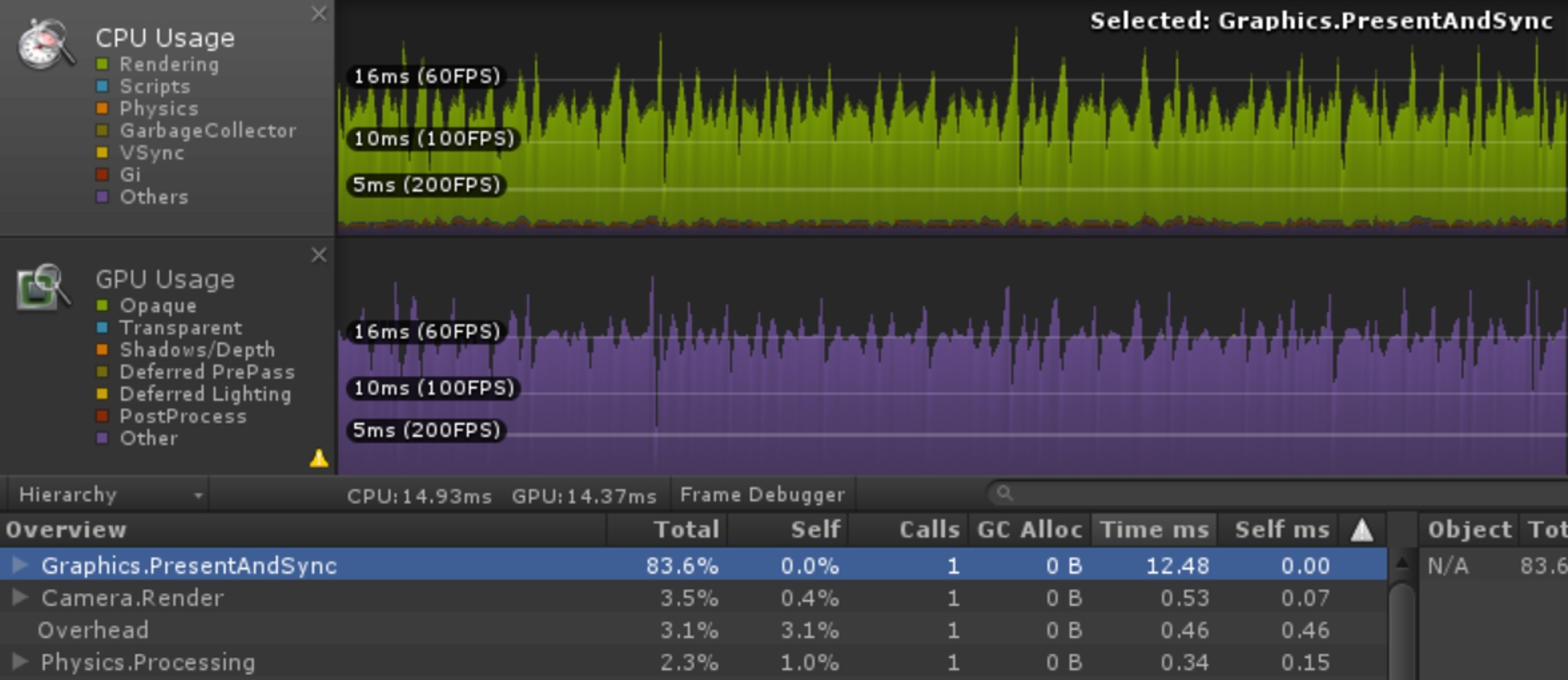1568x680 pixels.
Task: Close the GPU Usage profiler module
Action: (318, 255)
